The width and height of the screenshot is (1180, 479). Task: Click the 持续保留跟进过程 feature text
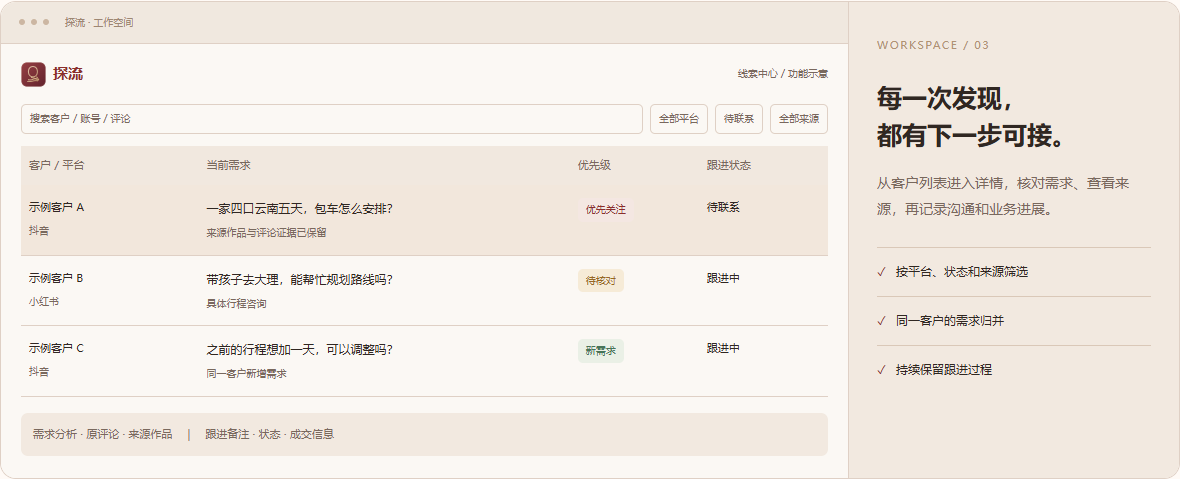click(944, 370)
